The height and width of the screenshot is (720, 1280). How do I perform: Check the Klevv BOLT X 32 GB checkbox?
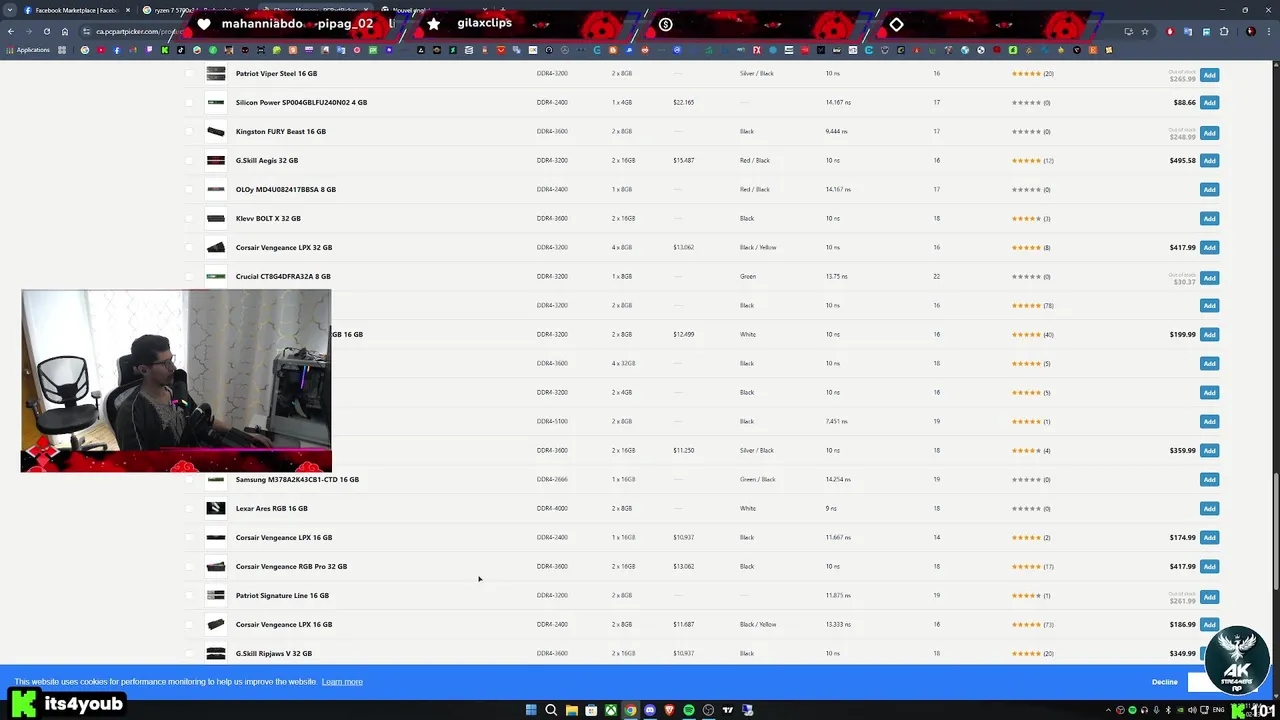point(189,218)
